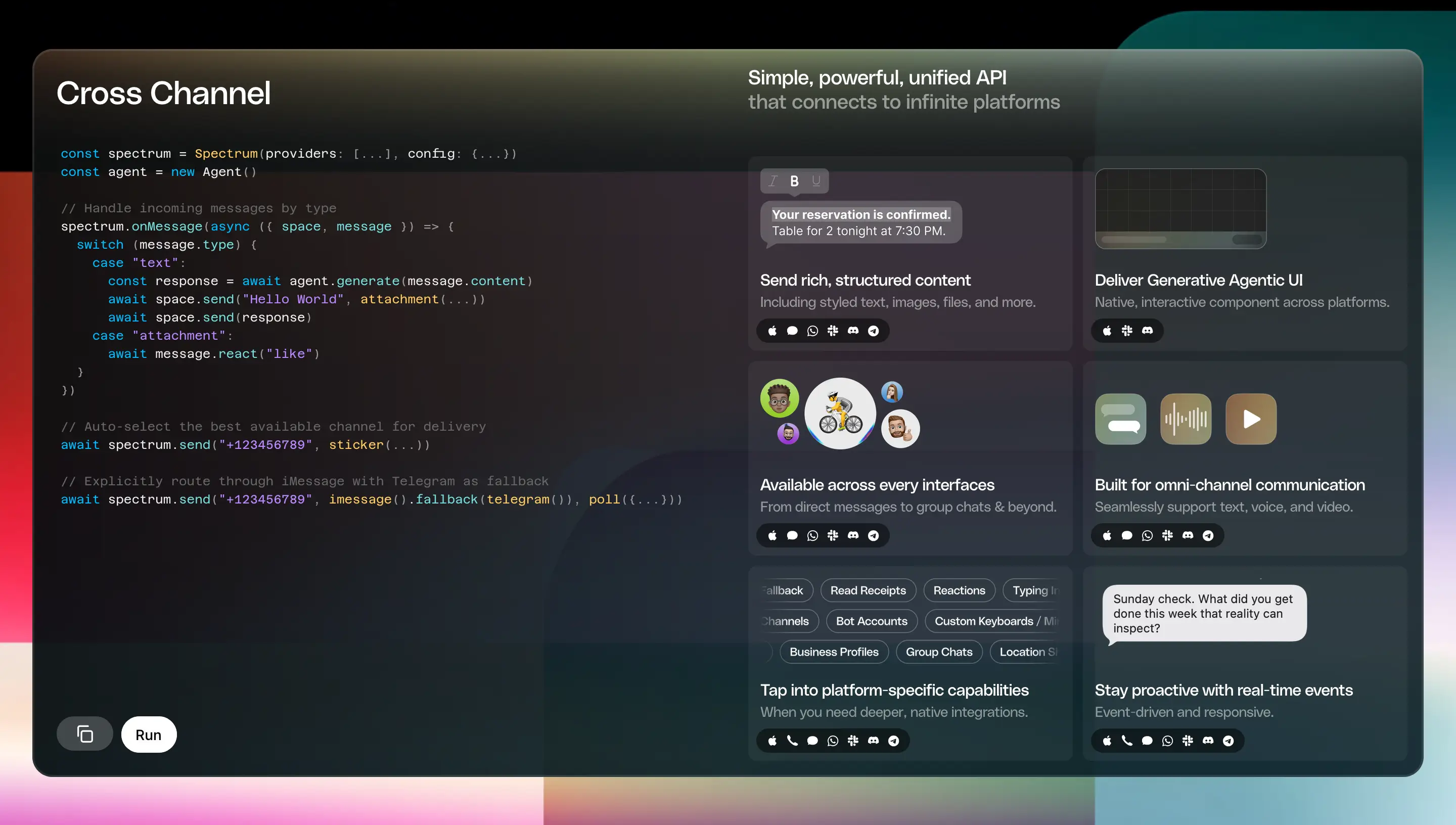Run the Cross Channel code sample
Viewport: 1456px width, 825px height.
(149, 735)
